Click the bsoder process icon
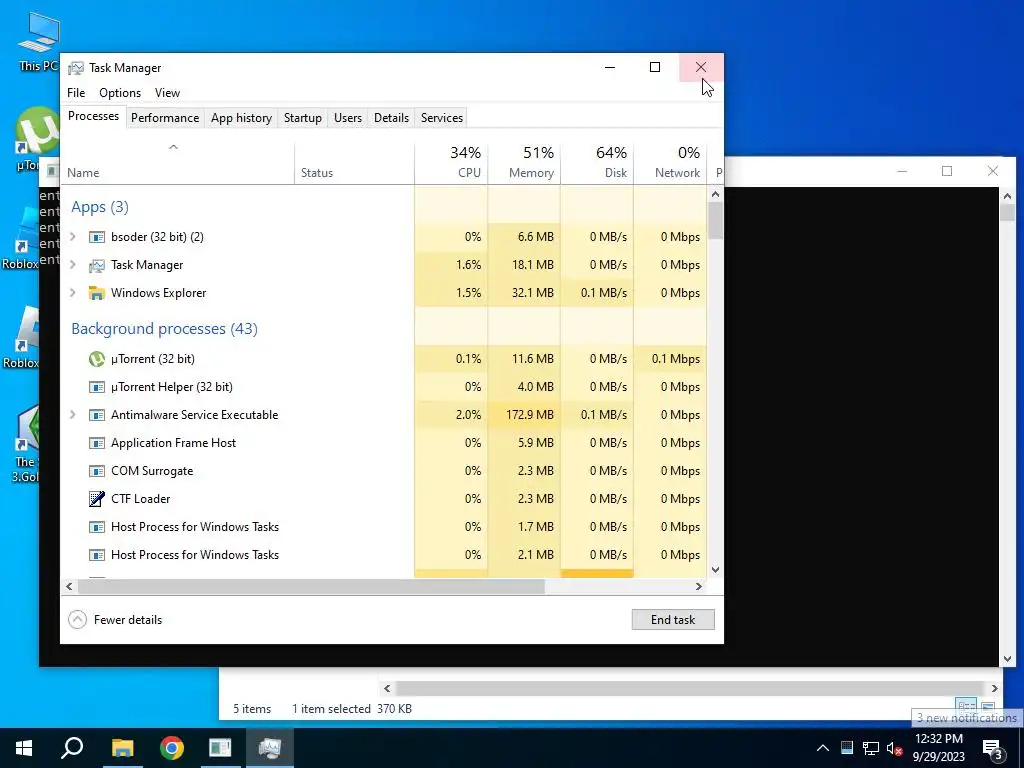 tap(97, 237)
